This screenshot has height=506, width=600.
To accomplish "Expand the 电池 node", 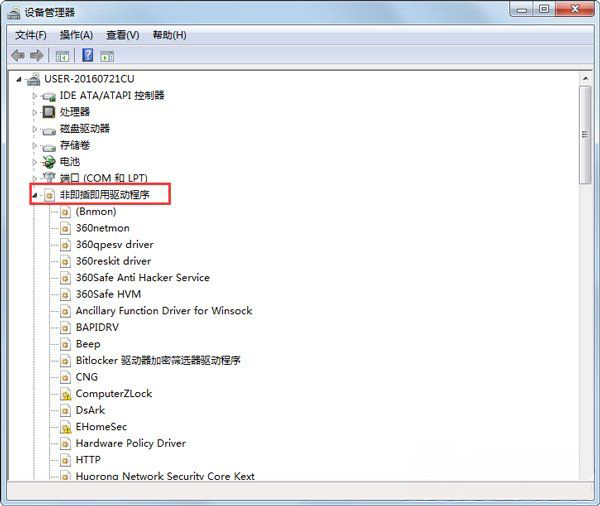I will 34,162.
